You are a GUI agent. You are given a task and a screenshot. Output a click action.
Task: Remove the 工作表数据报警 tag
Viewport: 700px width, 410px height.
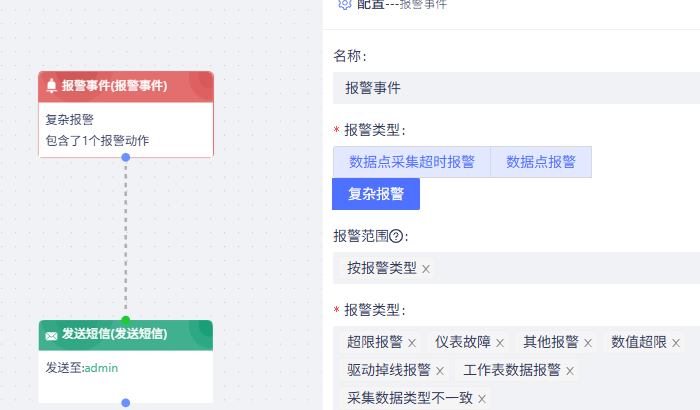[x=570, y=371]
